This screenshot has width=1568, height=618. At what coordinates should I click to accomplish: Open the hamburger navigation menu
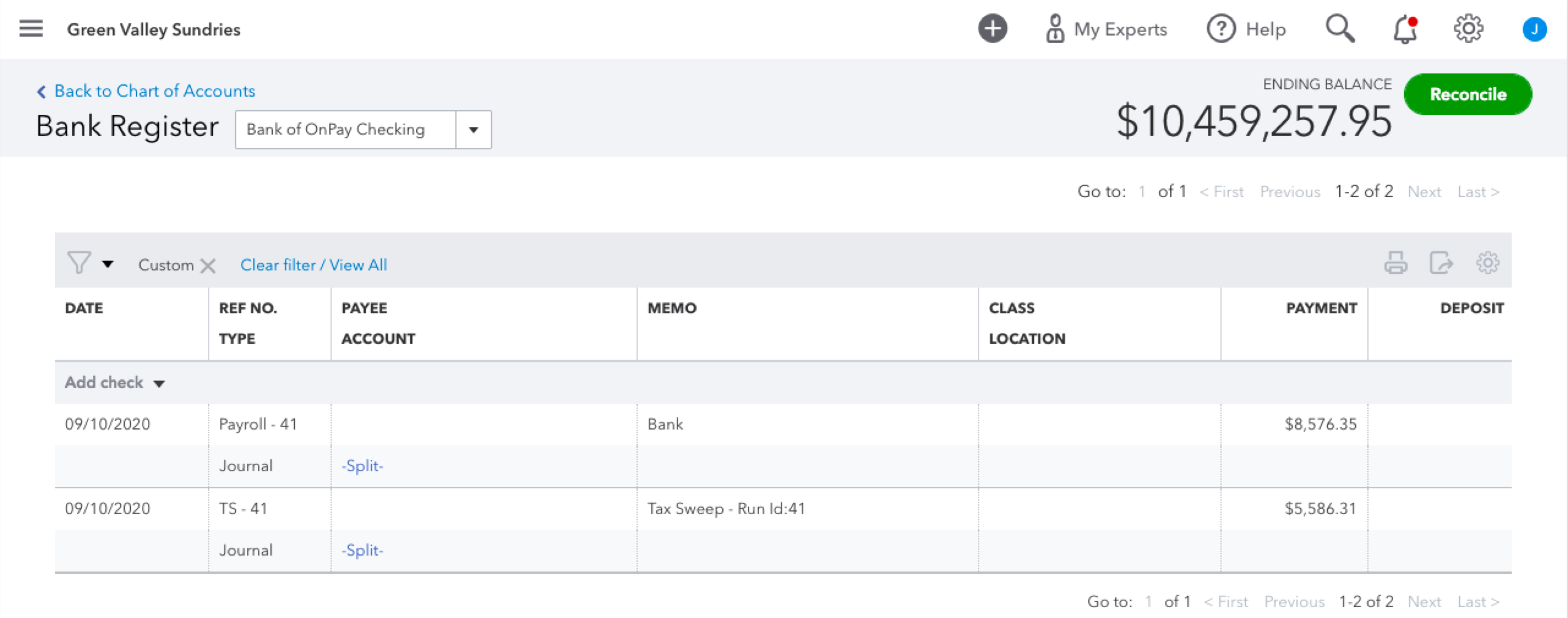(31, 29)
